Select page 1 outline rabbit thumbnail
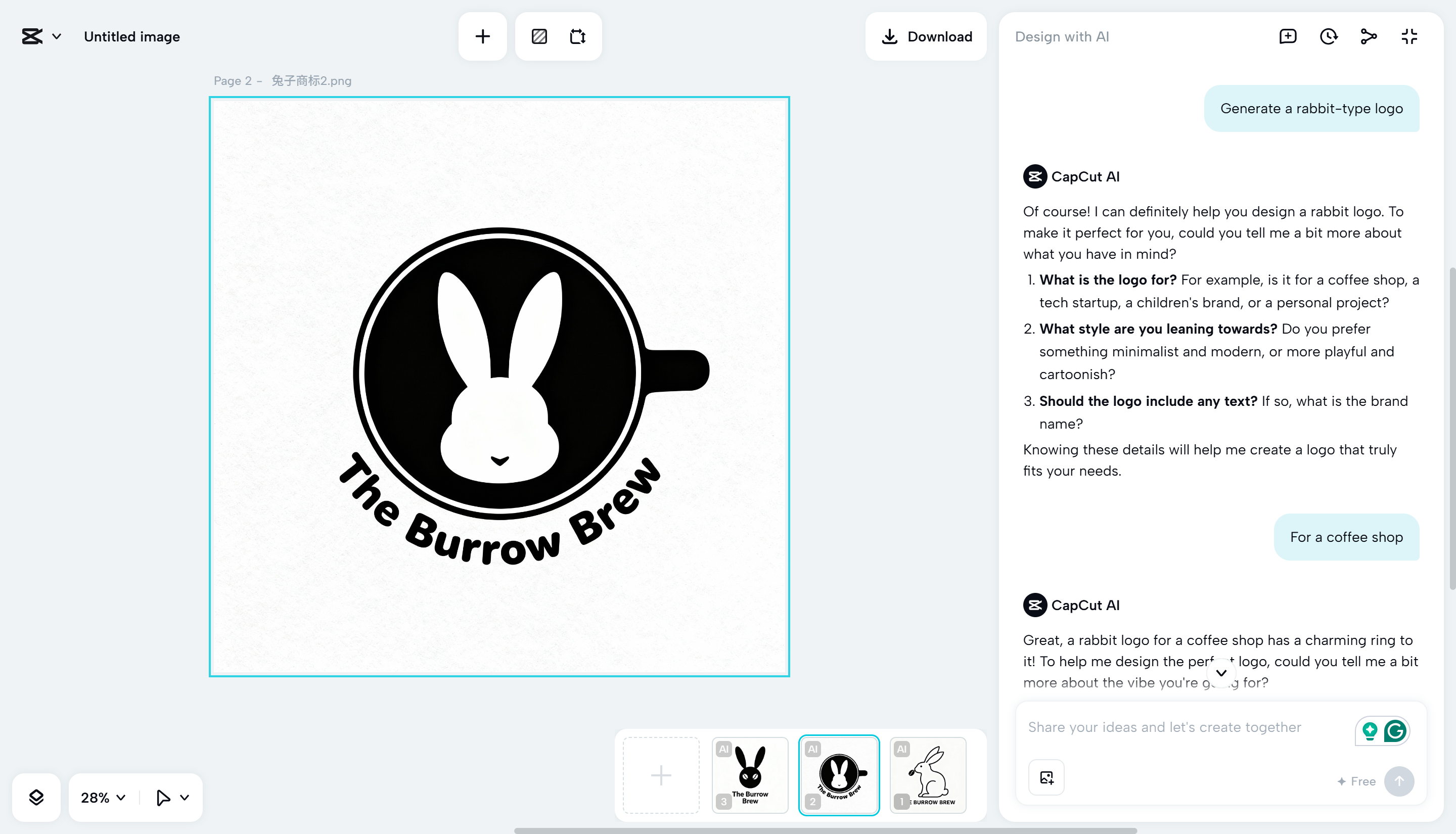 point(928,775)
